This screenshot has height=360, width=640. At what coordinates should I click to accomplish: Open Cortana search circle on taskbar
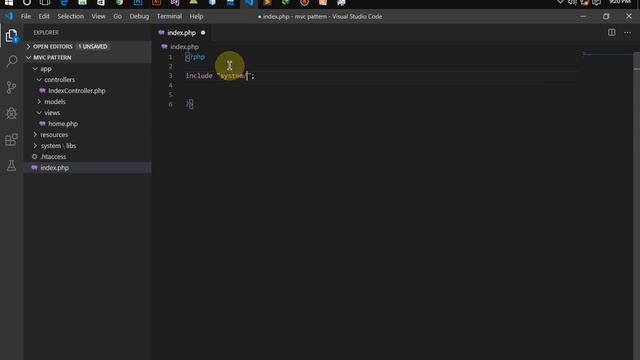(27, 2)
